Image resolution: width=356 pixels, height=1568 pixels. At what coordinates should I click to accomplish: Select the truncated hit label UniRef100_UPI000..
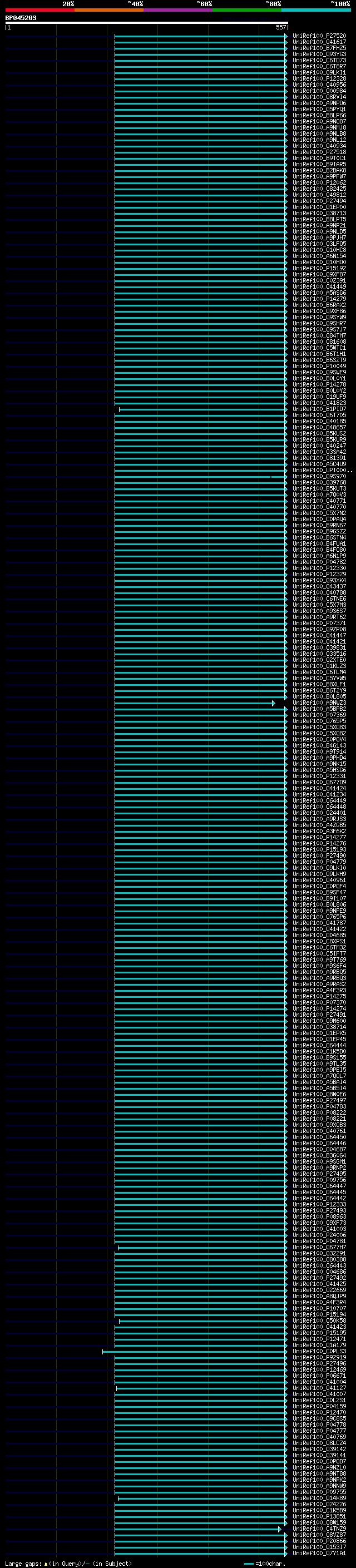pos(322,471)
